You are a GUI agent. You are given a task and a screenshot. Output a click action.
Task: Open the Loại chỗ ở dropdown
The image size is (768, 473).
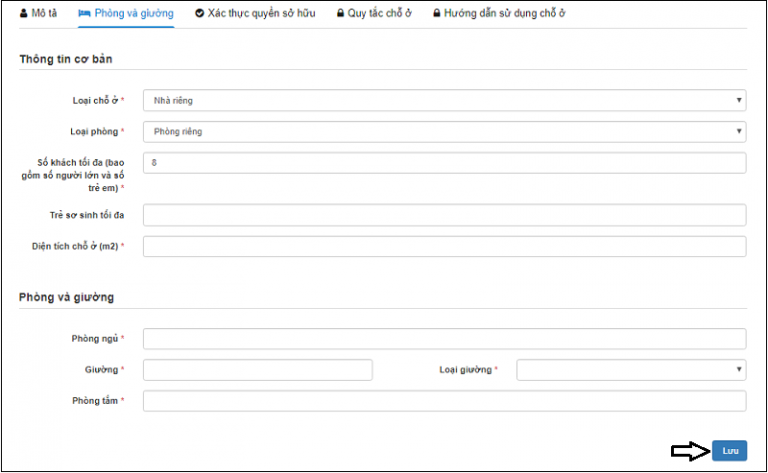(x=444, y=100)
